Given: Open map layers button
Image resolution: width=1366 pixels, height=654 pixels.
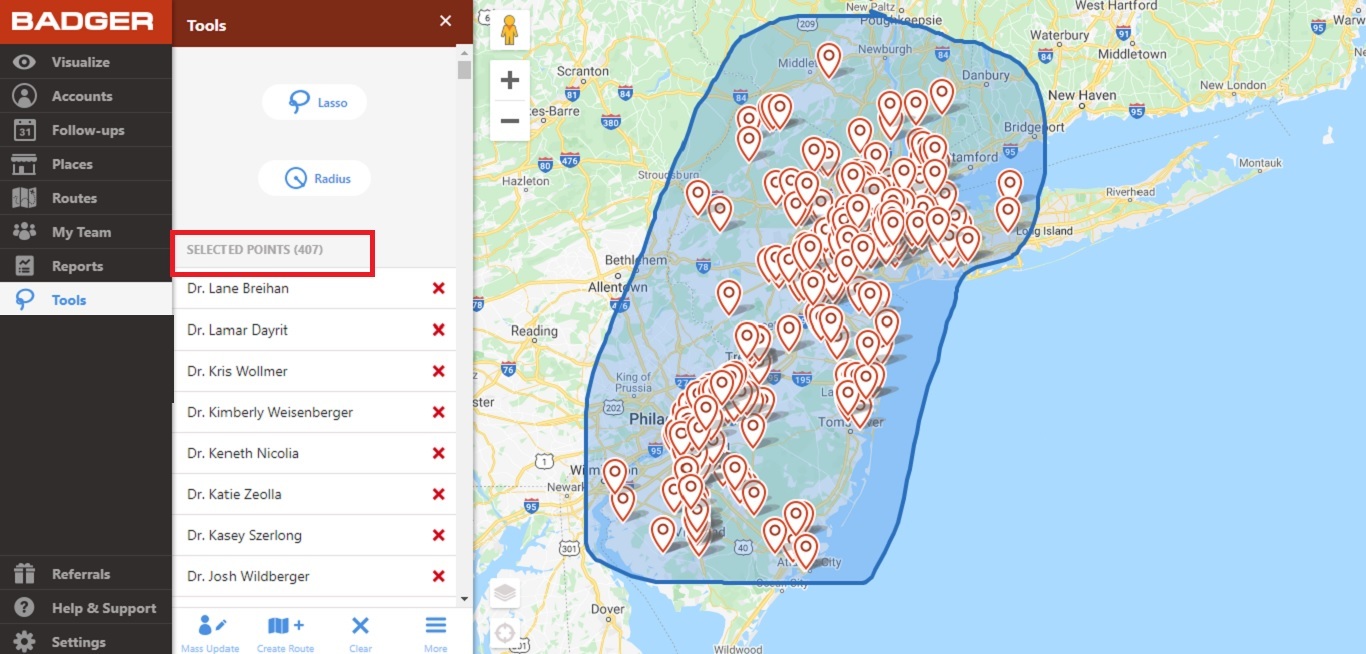Looking at the screenshot, I should pos(505,593).
